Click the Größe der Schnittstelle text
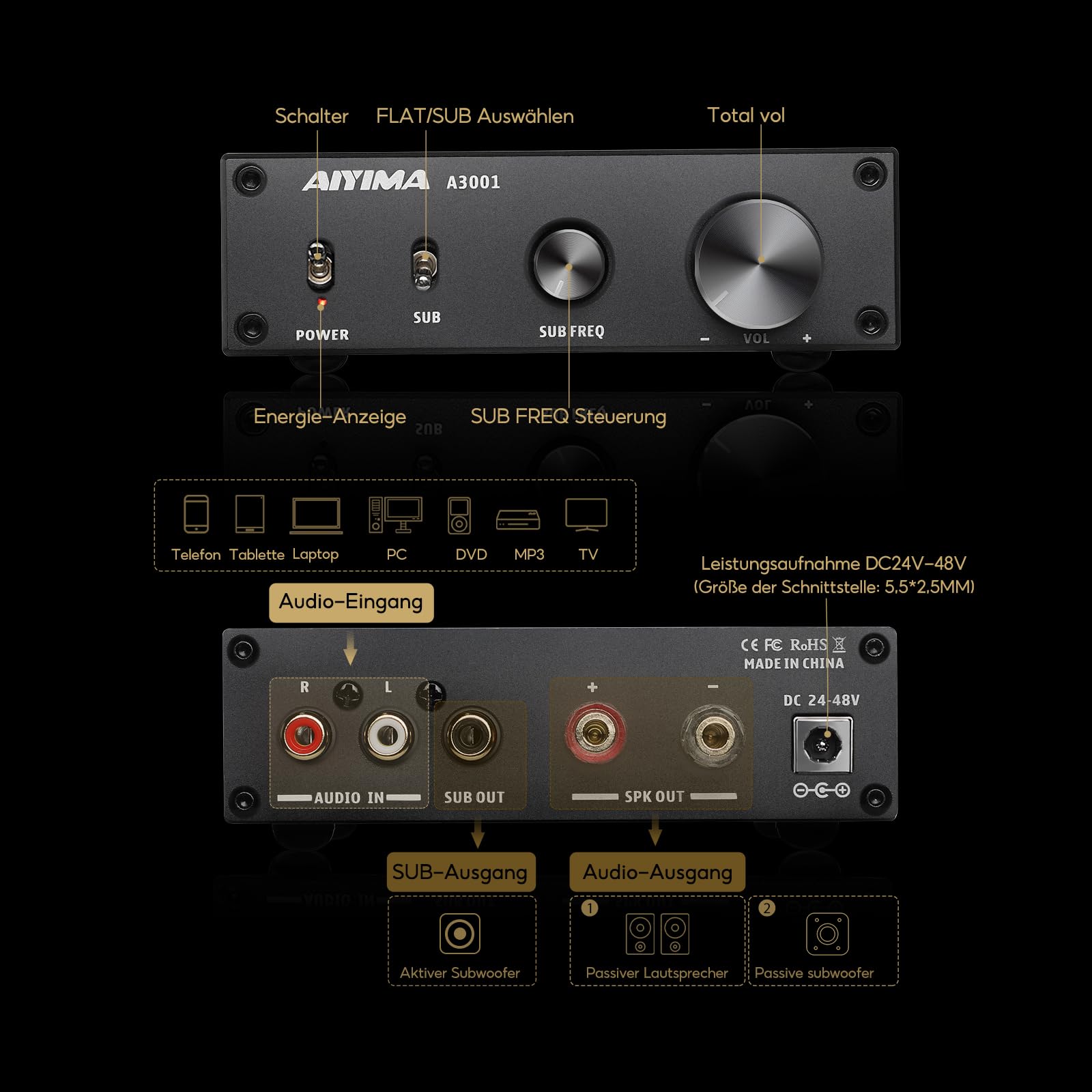 [834, 587]
